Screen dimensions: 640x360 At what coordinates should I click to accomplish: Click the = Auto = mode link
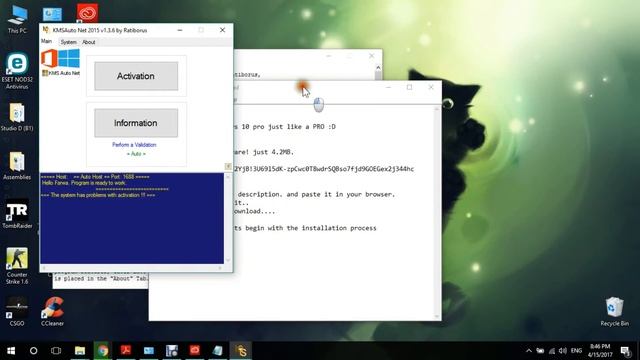(x=136, y=154)
